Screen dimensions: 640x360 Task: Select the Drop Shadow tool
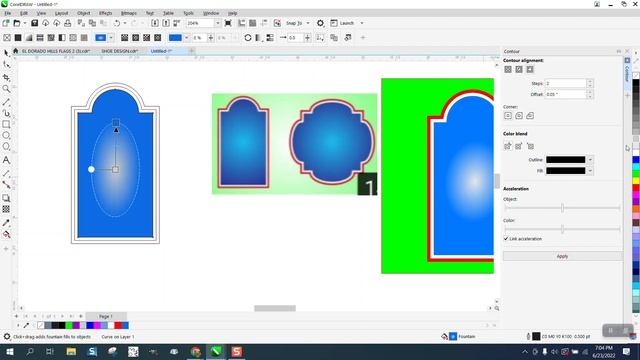(6, 198)
